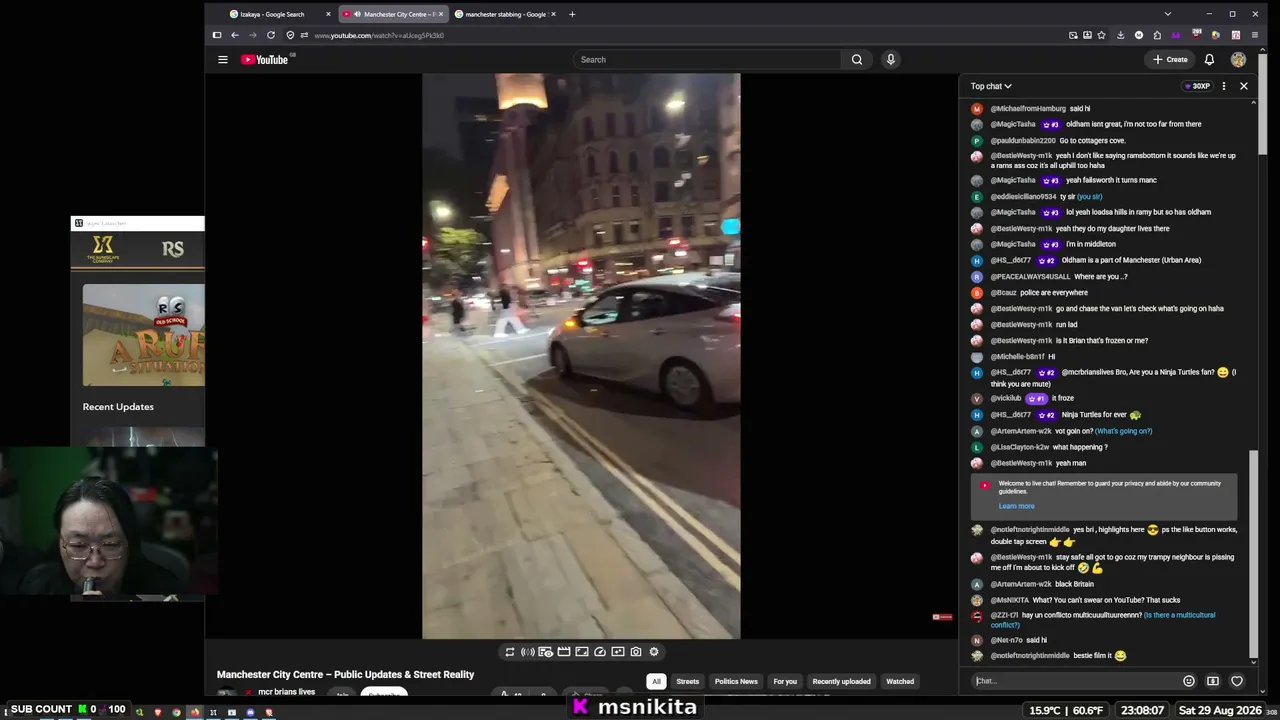Image resolution: width=1280 pixels, height=720 pixels.
Task: Open the enhancer settings gear under video
Action: 654,652
